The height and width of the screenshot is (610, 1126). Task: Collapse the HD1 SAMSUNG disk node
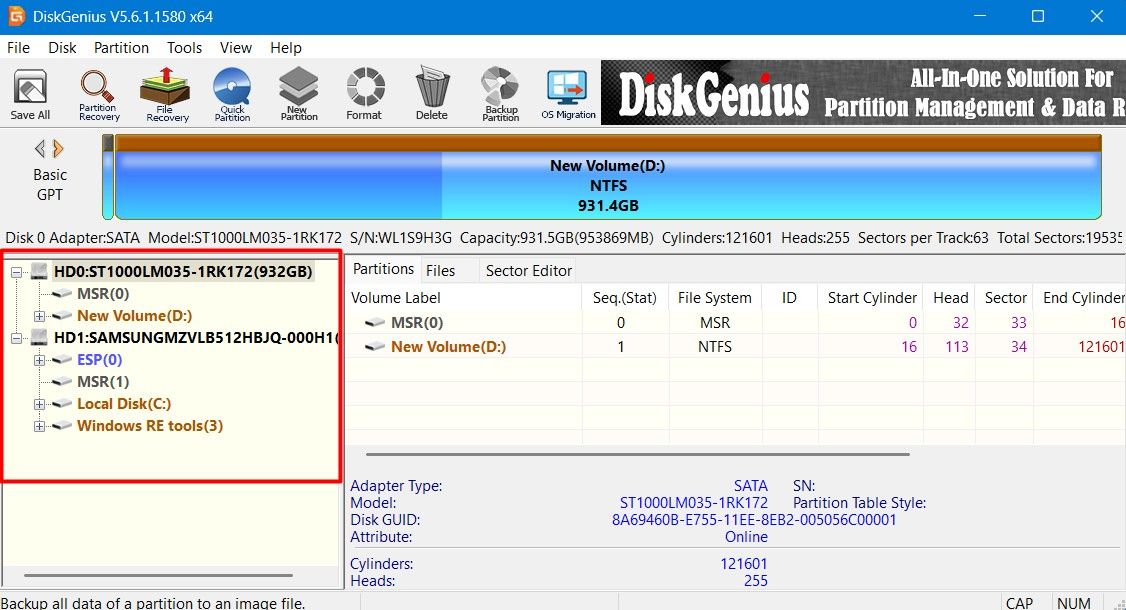18,337
